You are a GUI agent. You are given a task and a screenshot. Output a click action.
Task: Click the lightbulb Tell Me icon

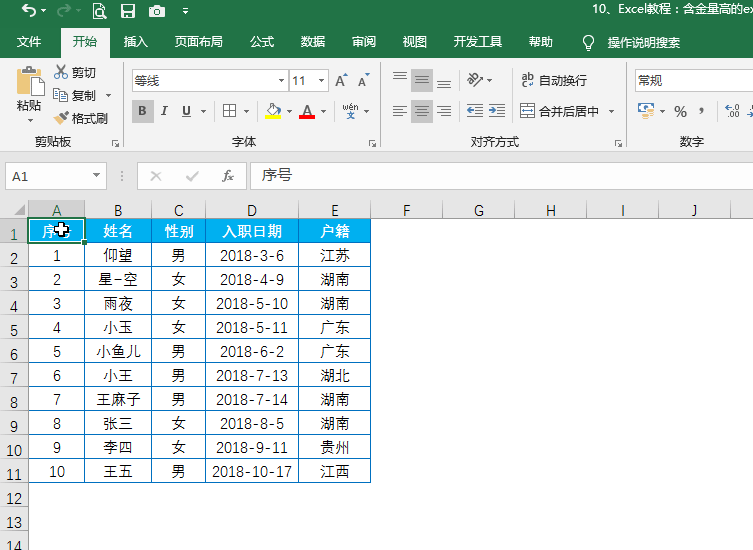click(588, 42)
